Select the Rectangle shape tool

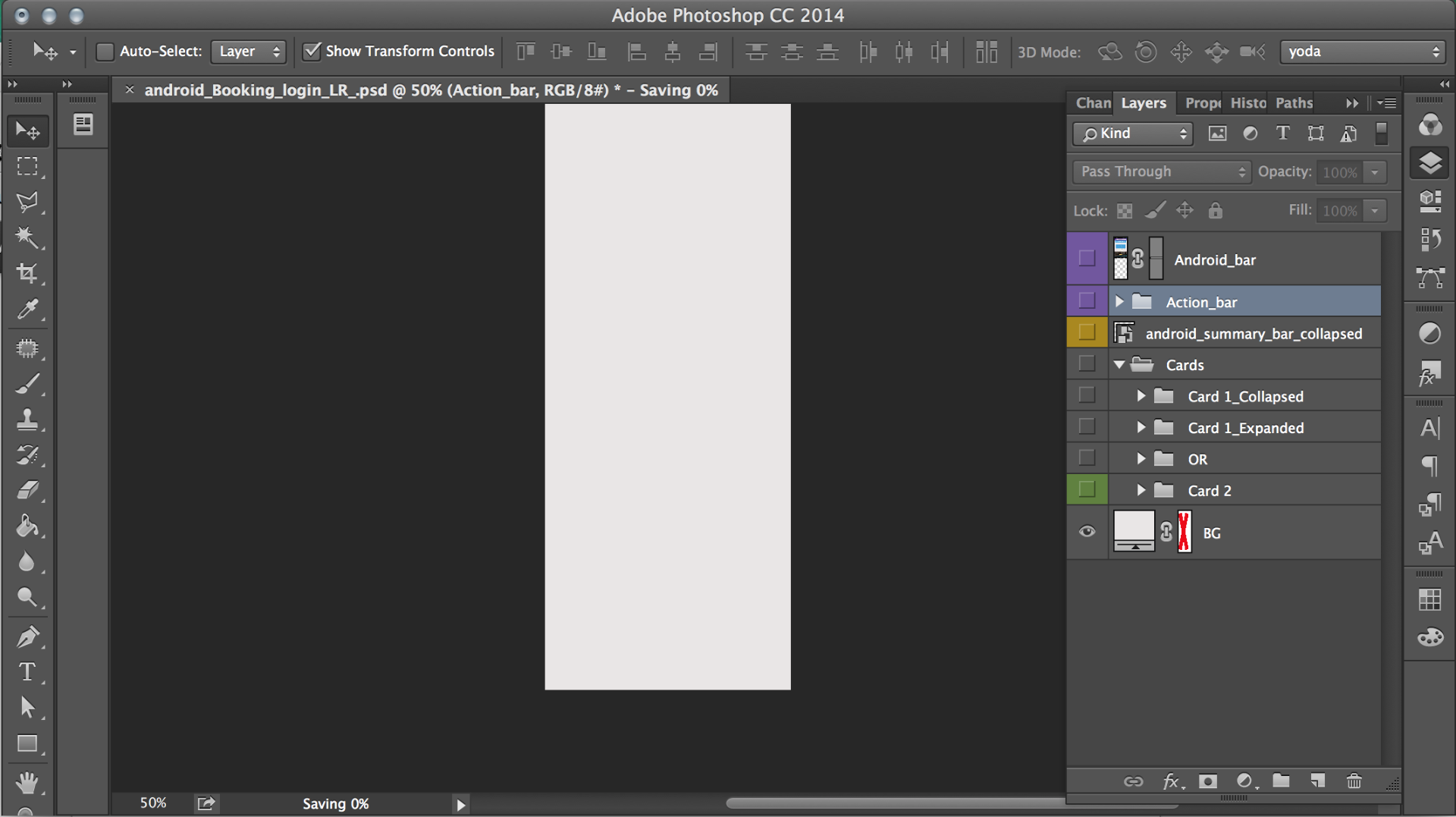coord(28,743)
